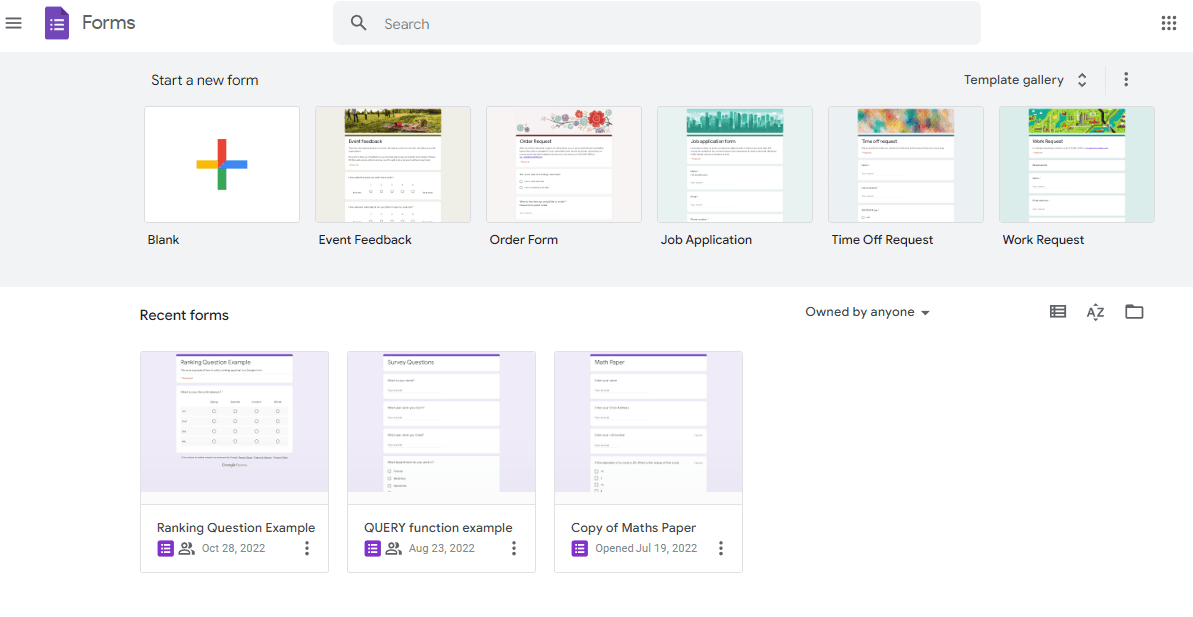Click the form icon under QUERY function example
Screen dimensions: 1193x617
tap(372, 548)
